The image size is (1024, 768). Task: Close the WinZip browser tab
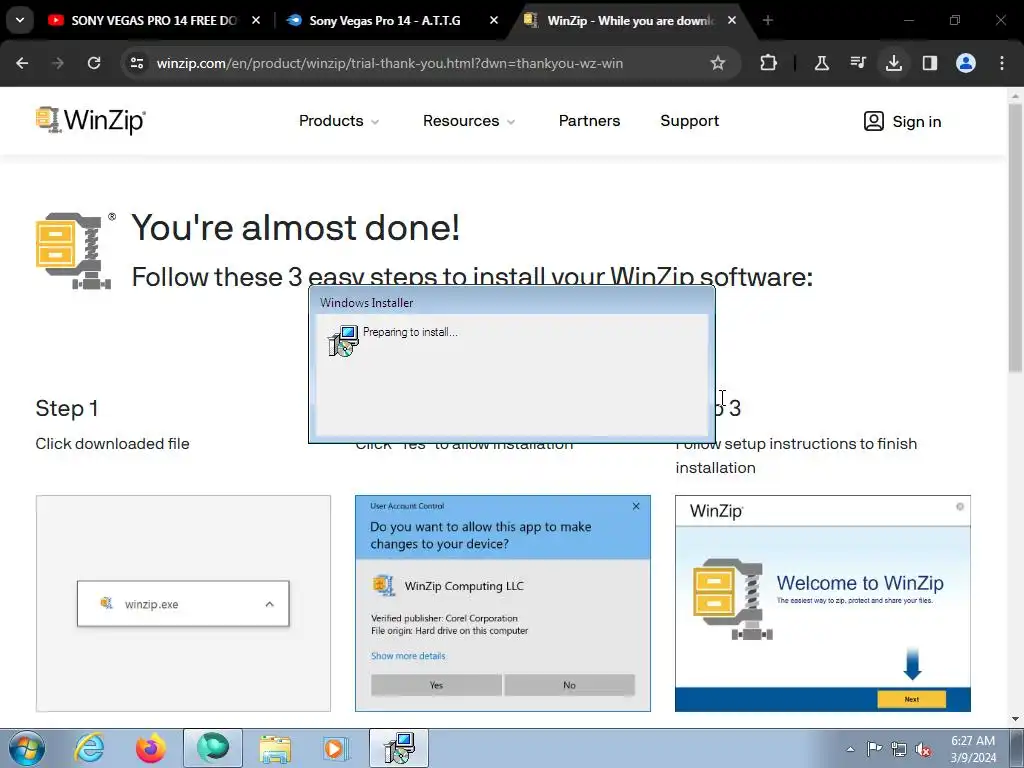732,21
